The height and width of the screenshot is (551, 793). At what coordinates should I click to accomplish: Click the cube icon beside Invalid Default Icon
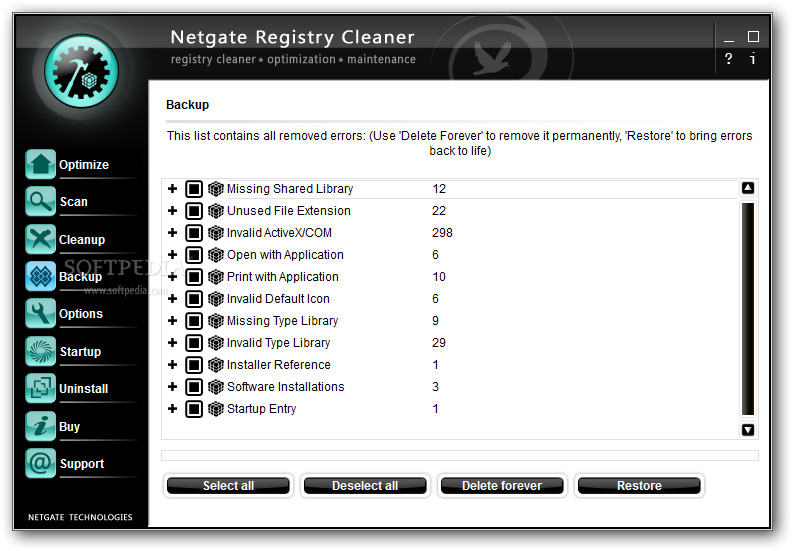216,299
